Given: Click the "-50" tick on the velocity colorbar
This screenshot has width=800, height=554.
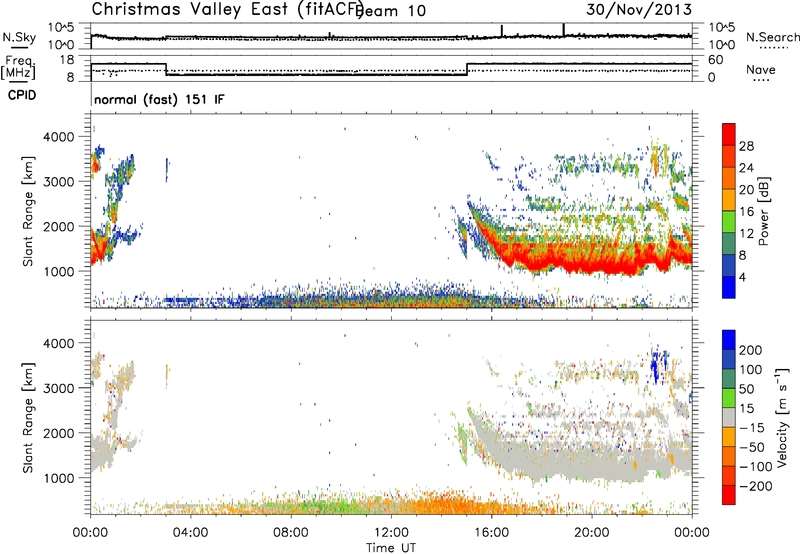Looking at the screenshot, I should pos(752,447).
